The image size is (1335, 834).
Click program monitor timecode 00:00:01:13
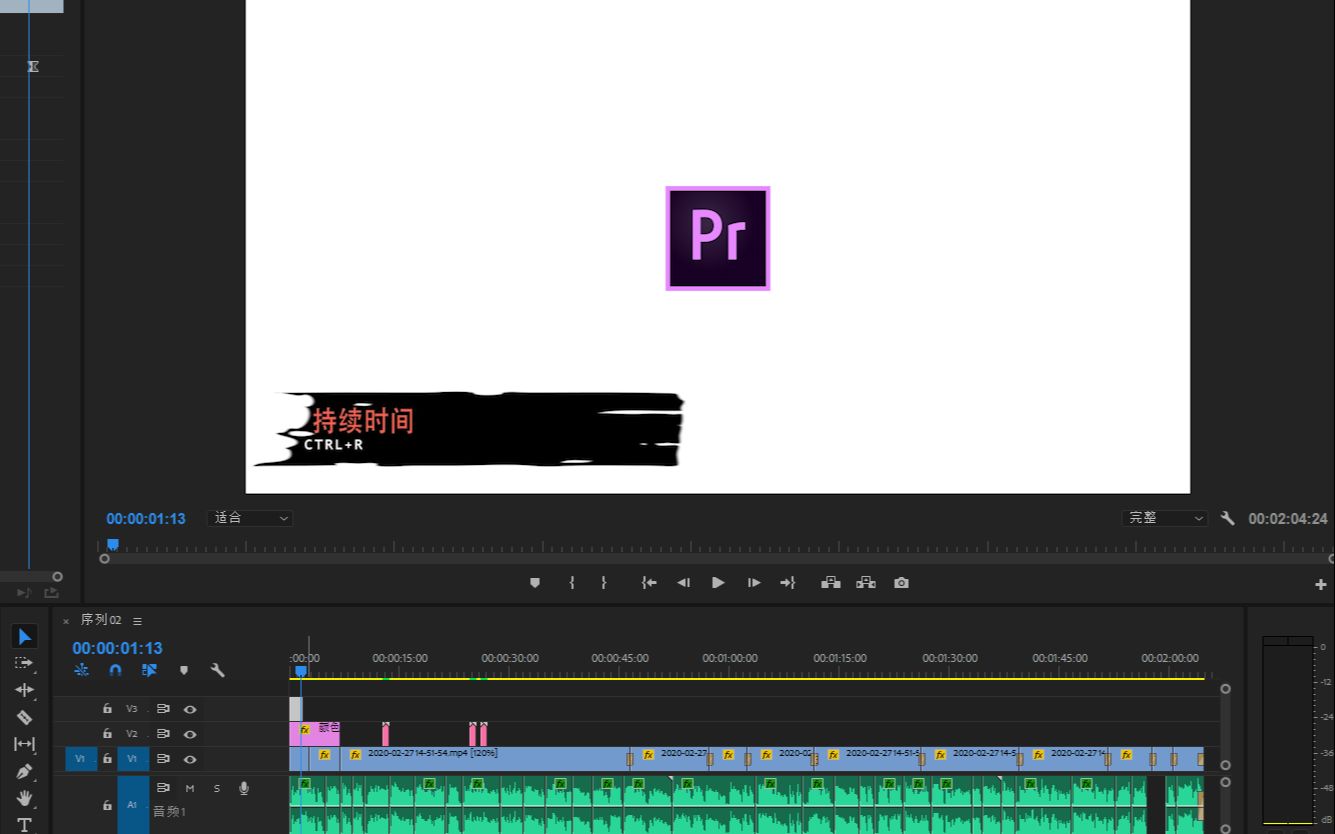(x=146, y=519)
